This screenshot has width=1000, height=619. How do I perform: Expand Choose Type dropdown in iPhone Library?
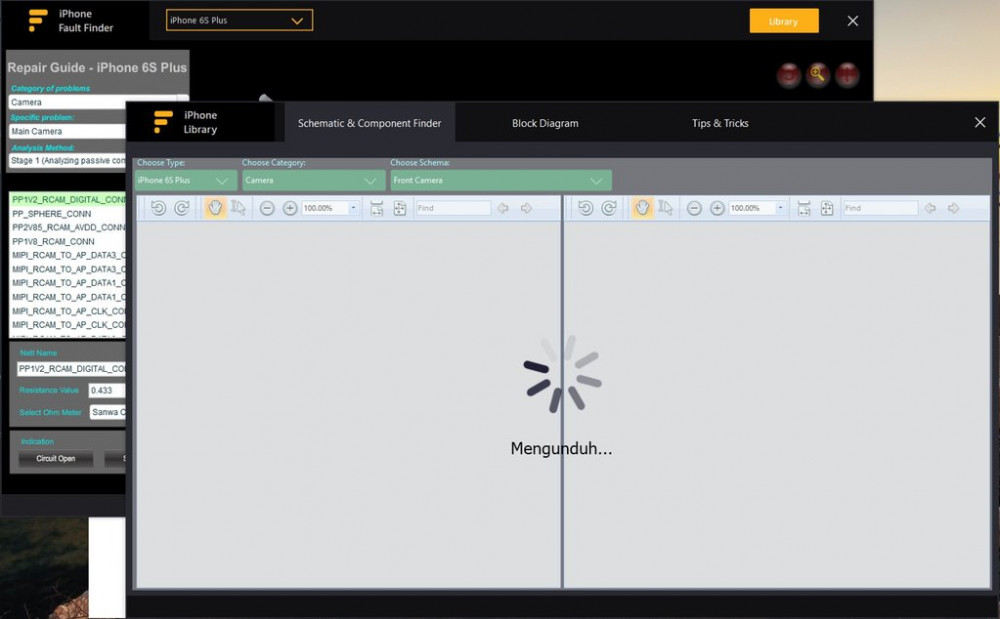click(186, 180)
